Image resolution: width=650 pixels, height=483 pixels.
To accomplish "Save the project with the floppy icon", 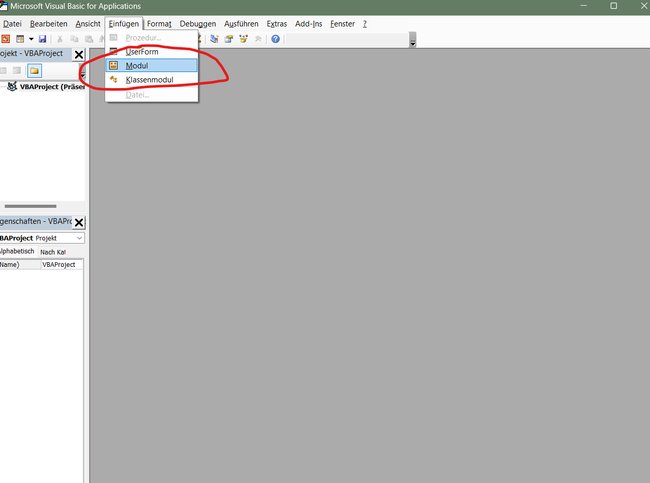I will pyautogui.click(x=42, y=39).
